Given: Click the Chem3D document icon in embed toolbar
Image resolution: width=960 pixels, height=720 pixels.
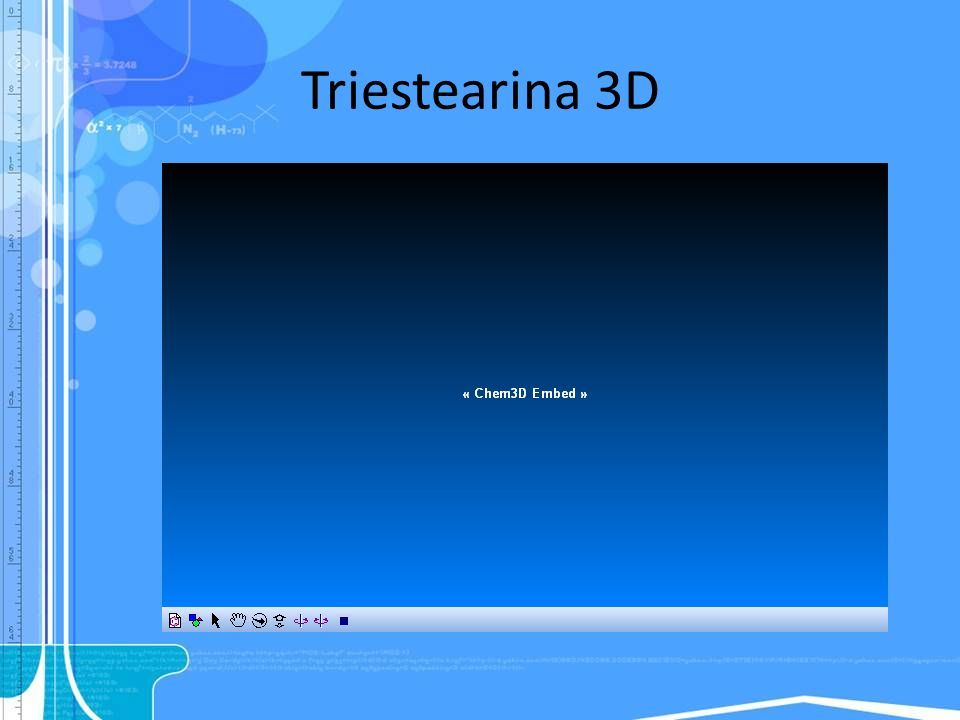Looking at the screenshot, I should click(x=174, y=621).
